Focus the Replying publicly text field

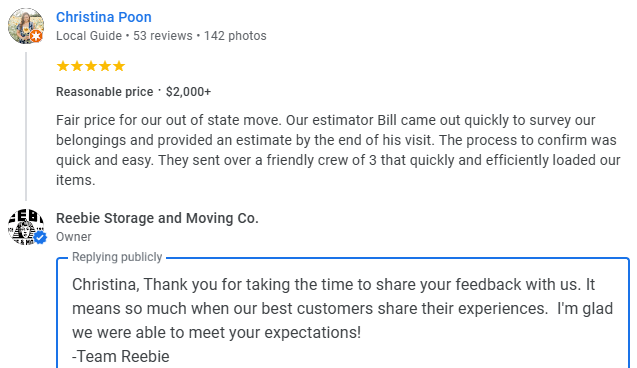343,313
